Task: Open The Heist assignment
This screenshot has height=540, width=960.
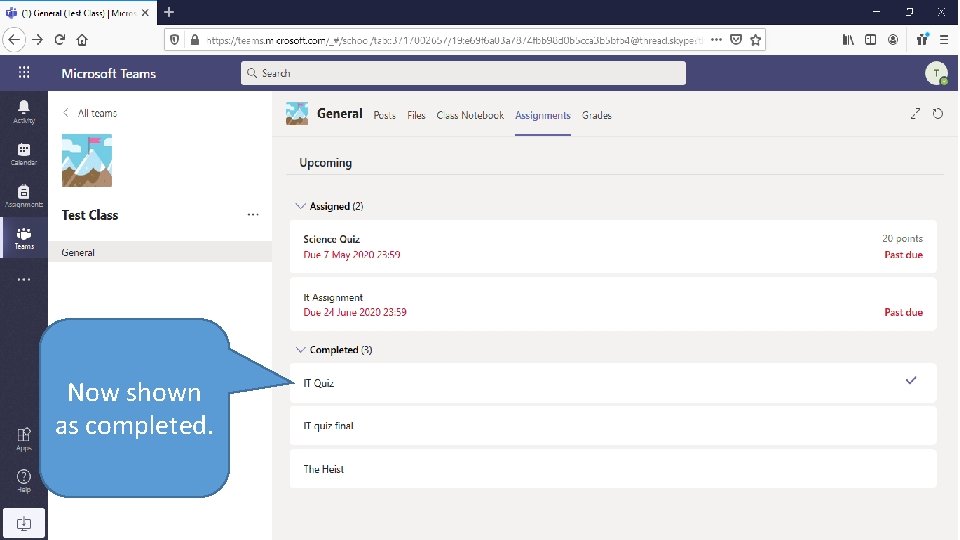Action: click(x=613, y=469)
